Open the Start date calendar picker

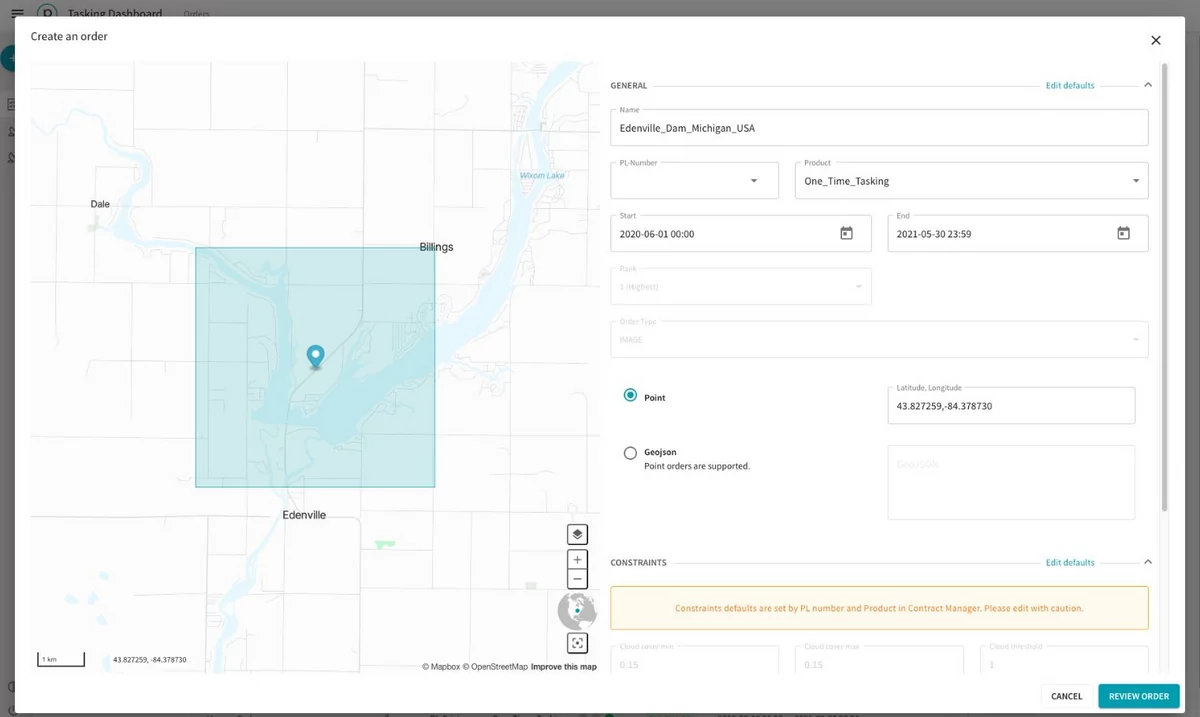coord(846,233)
